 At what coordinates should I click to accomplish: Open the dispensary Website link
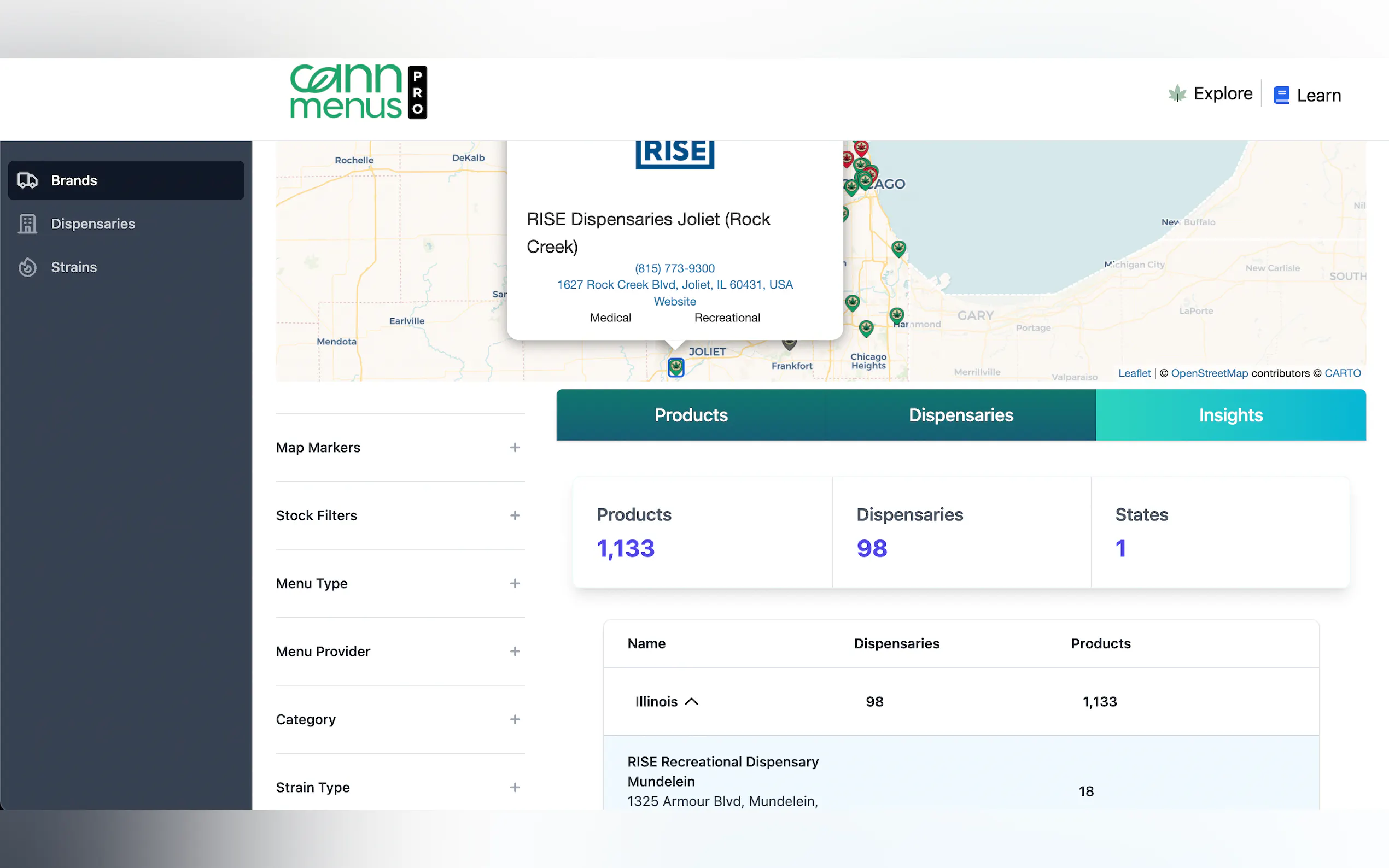click(675, 301)
